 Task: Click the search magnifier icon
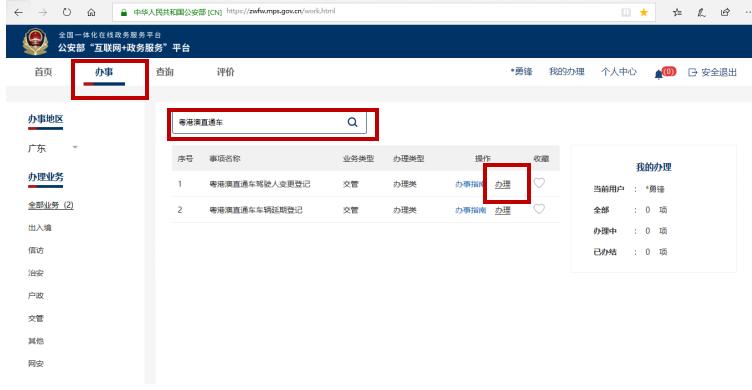[352, 122]
